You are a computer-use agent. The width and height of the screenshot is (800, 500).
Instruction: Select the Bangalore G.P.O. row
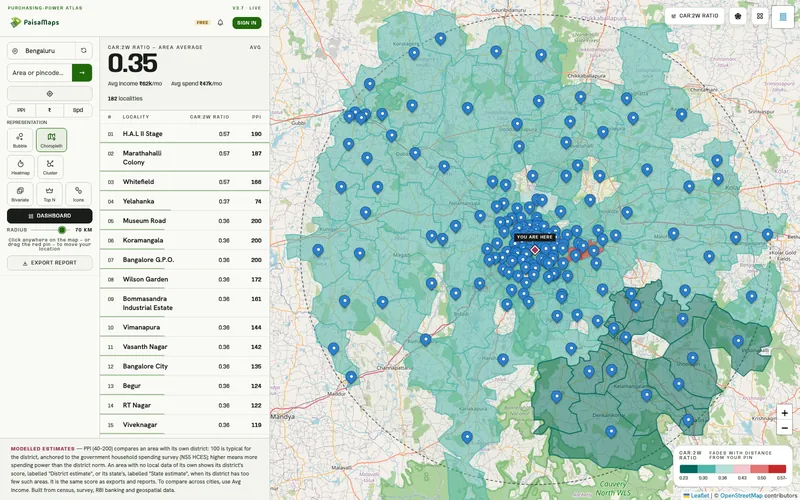[x=184, y=260]
